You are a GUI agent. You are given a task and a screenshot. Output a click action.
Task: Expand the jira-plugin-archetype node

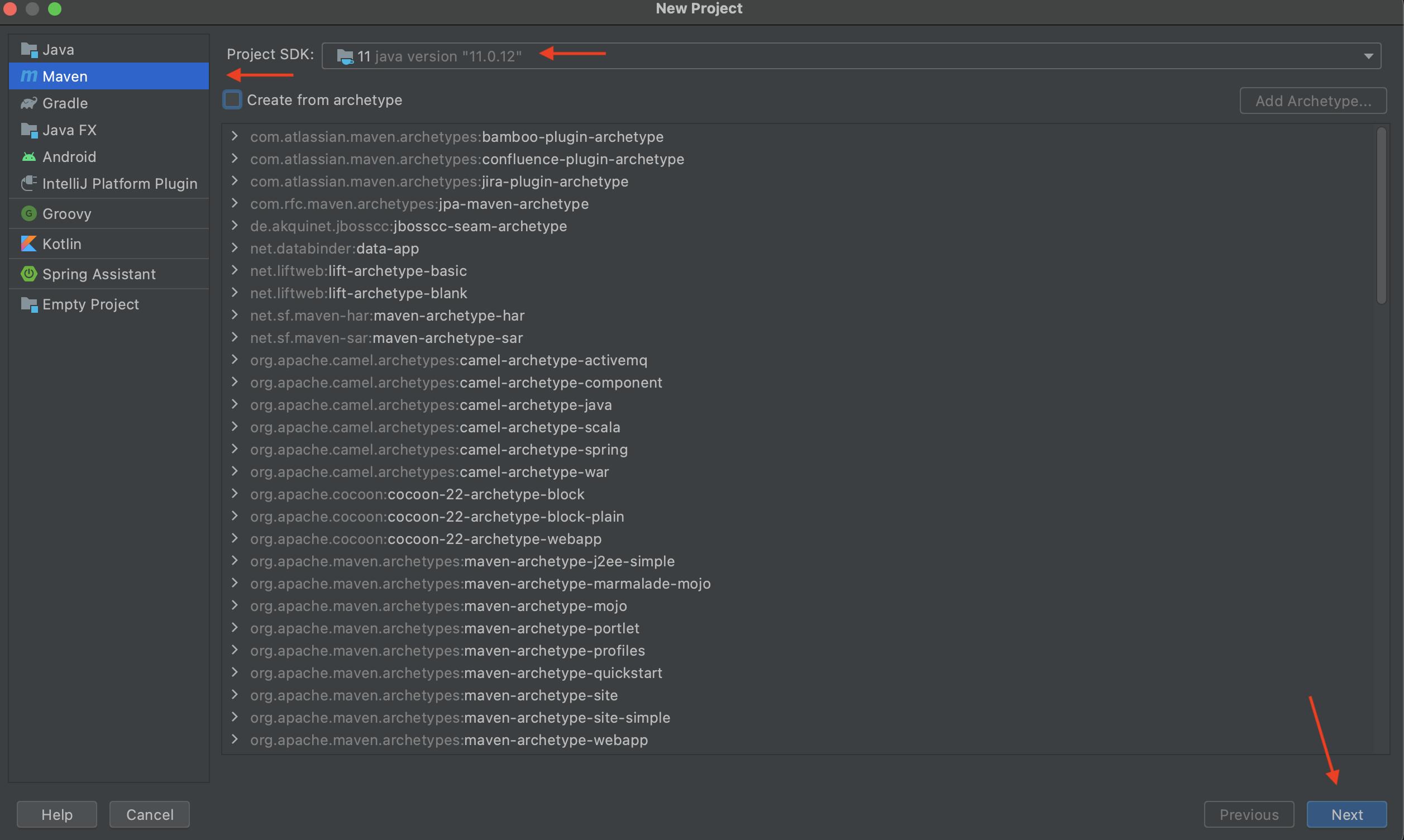(235, 181)
